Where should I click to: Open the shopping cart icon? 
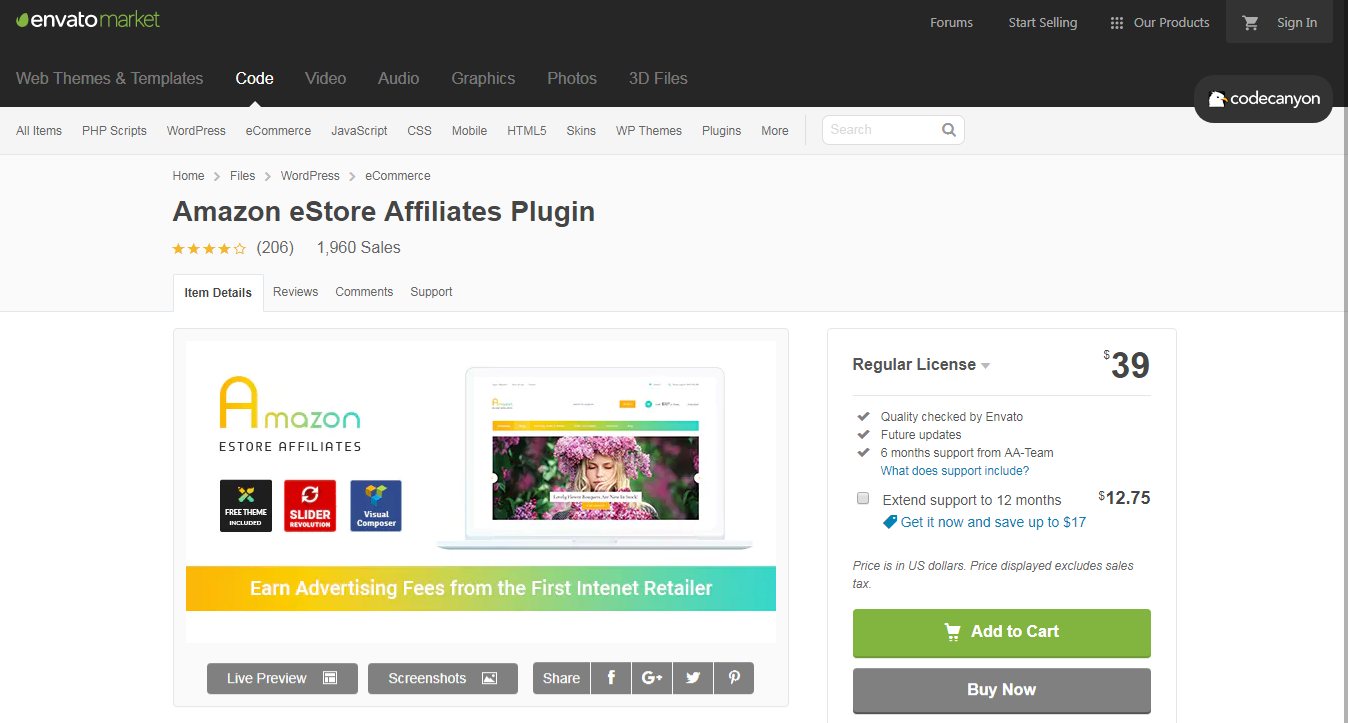coord(1250,22)
